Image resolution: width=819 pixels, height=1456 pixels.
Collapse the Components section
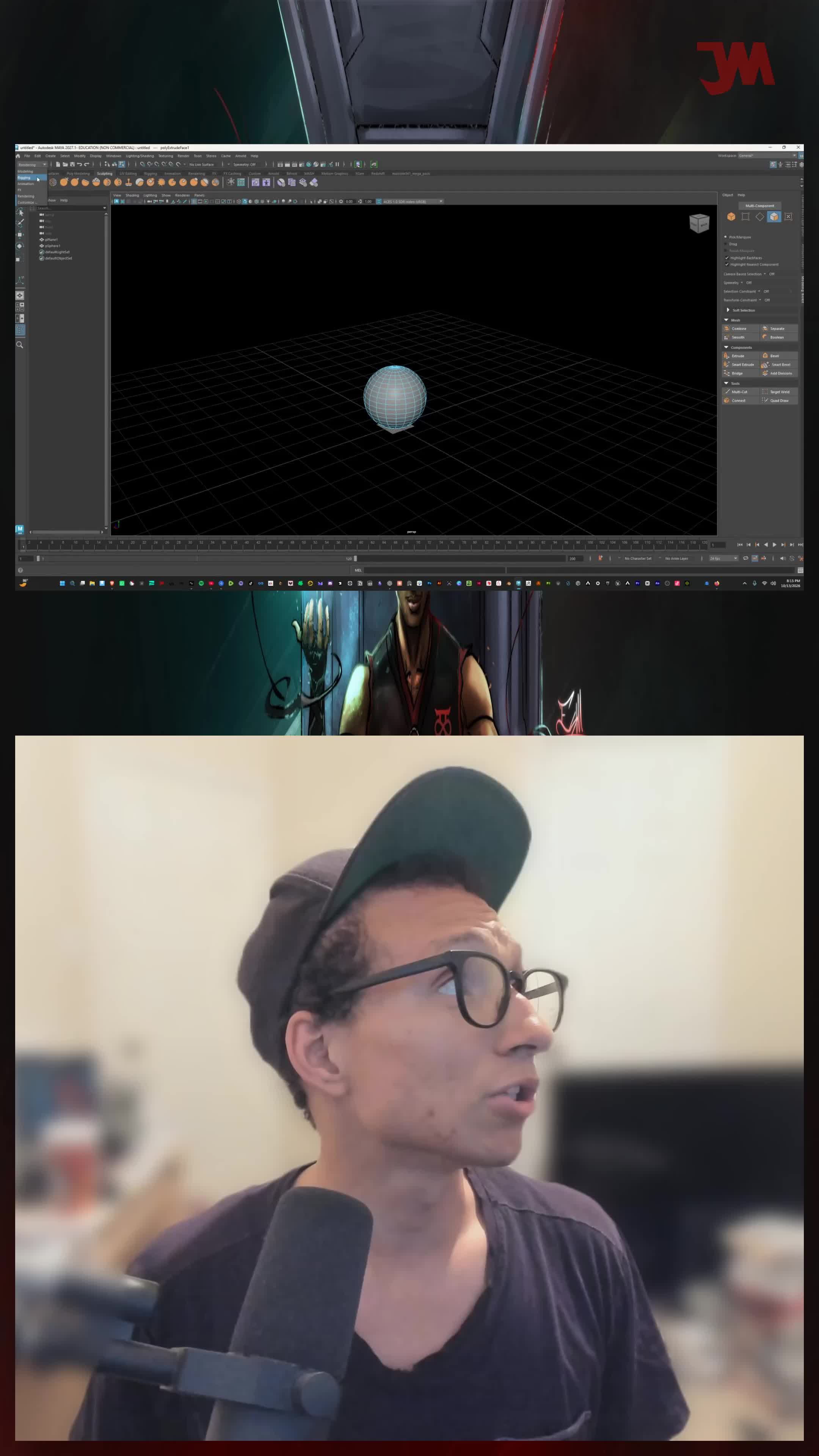(x=726, y=347)
